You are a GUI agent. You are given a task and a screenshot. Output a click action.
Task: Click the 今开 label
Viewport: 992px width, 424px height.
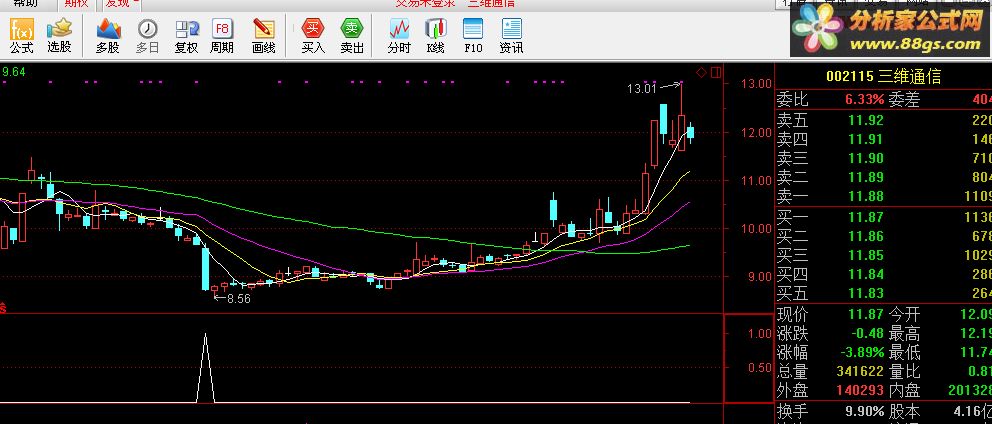tap(905, 315)
